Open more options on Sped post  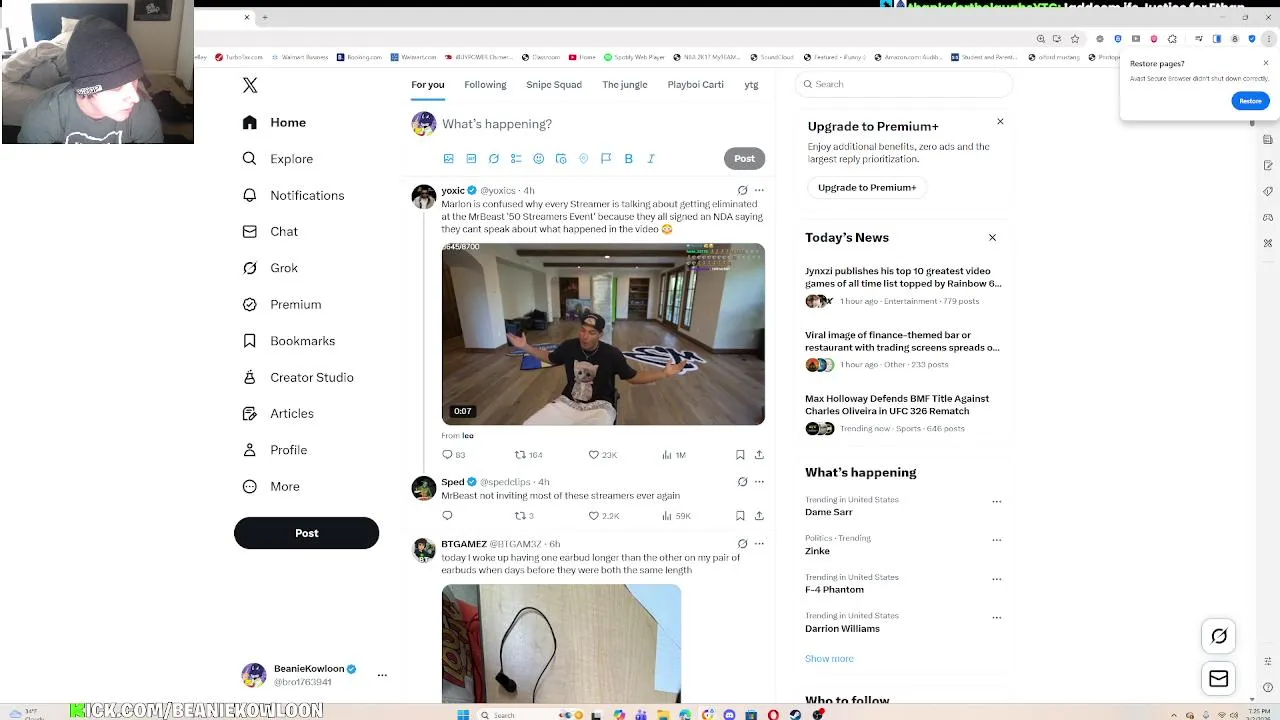click(759, 482)
